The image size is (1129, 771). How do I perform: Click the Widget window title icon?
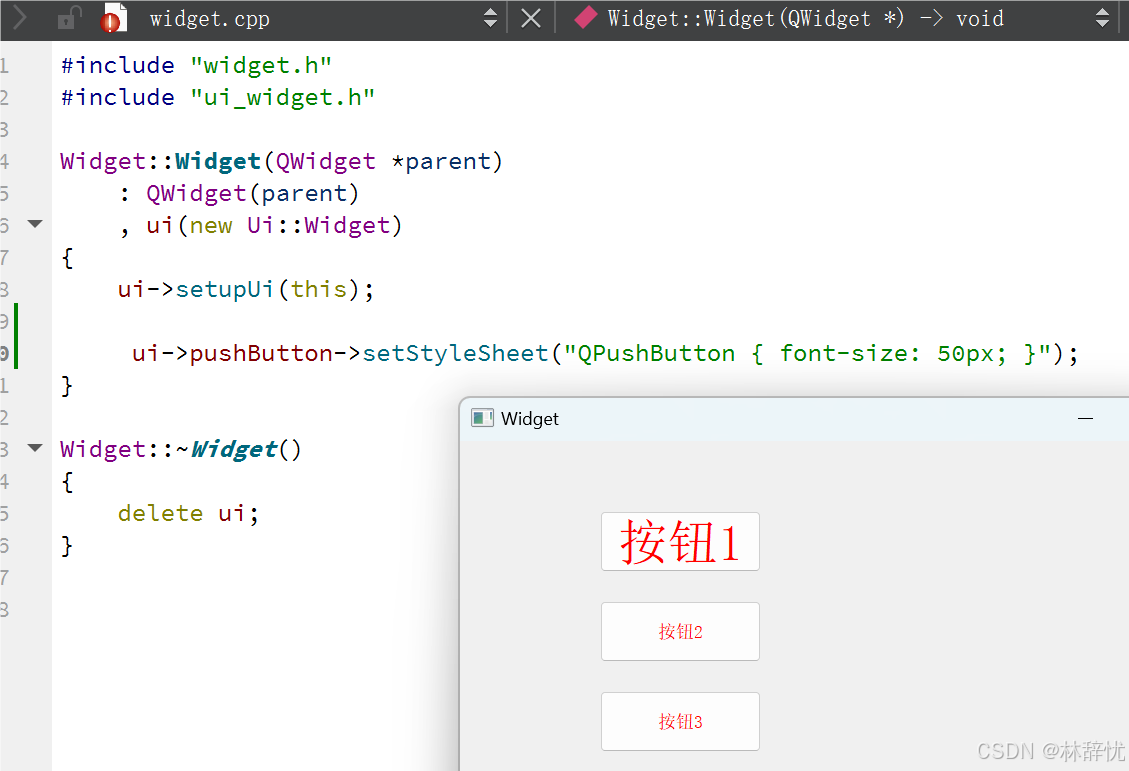point(482,418)
